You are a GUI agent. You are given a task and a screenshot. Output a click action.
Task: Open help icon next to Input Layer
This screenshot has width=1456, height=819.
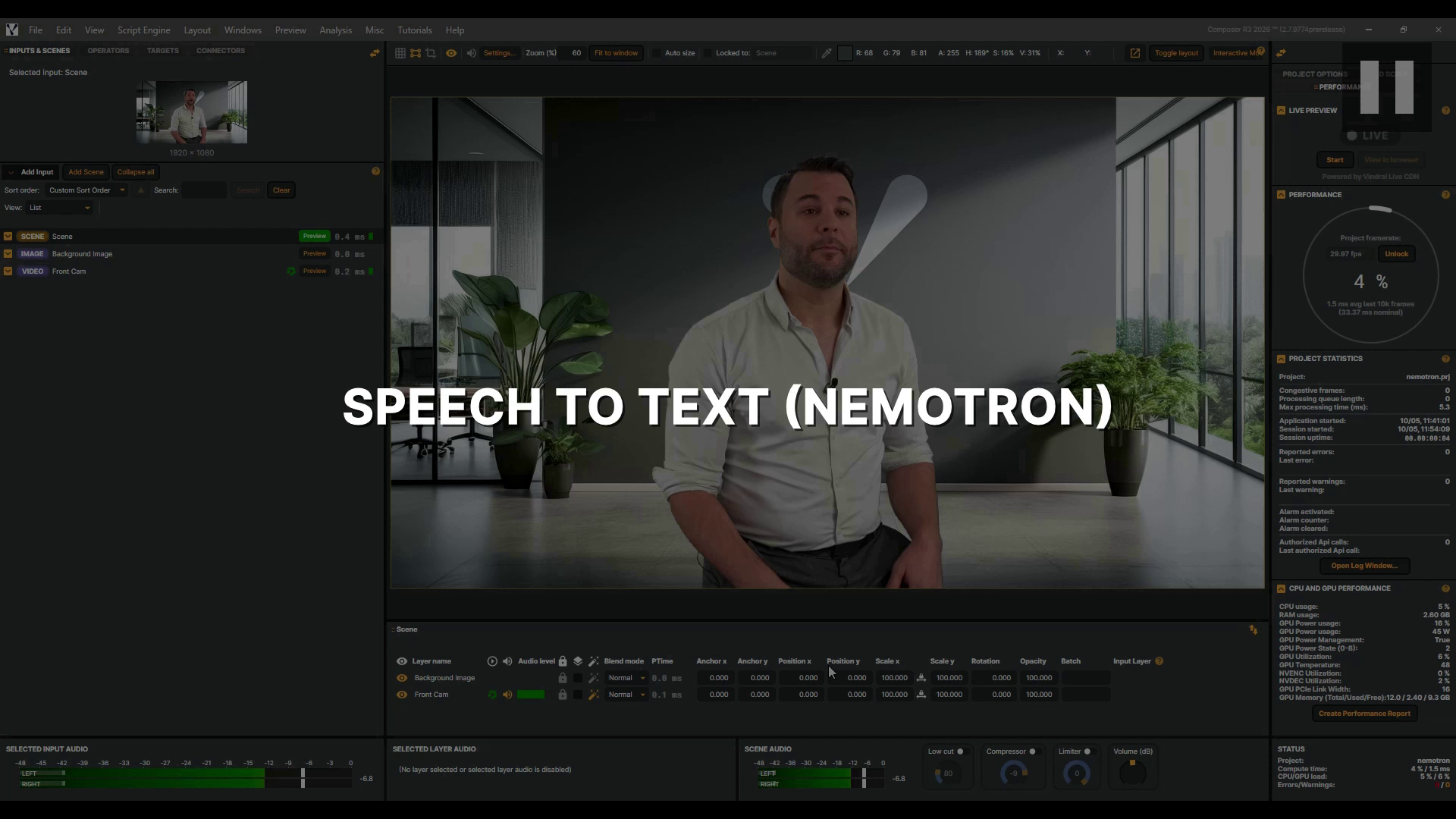point(1159,661)
